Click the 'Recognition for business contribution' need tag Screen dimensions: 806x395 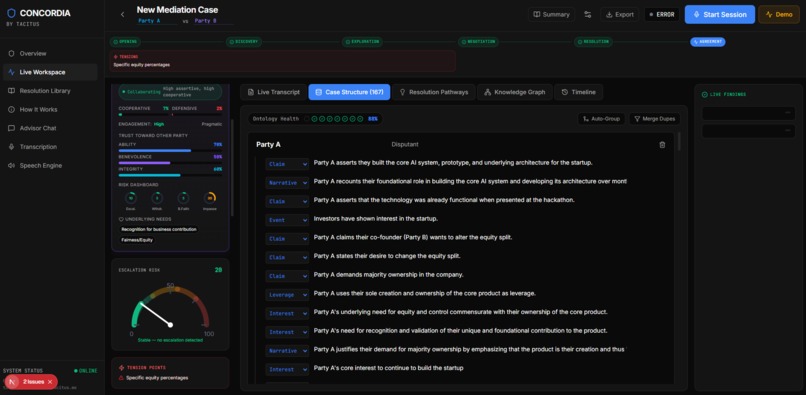159,229
